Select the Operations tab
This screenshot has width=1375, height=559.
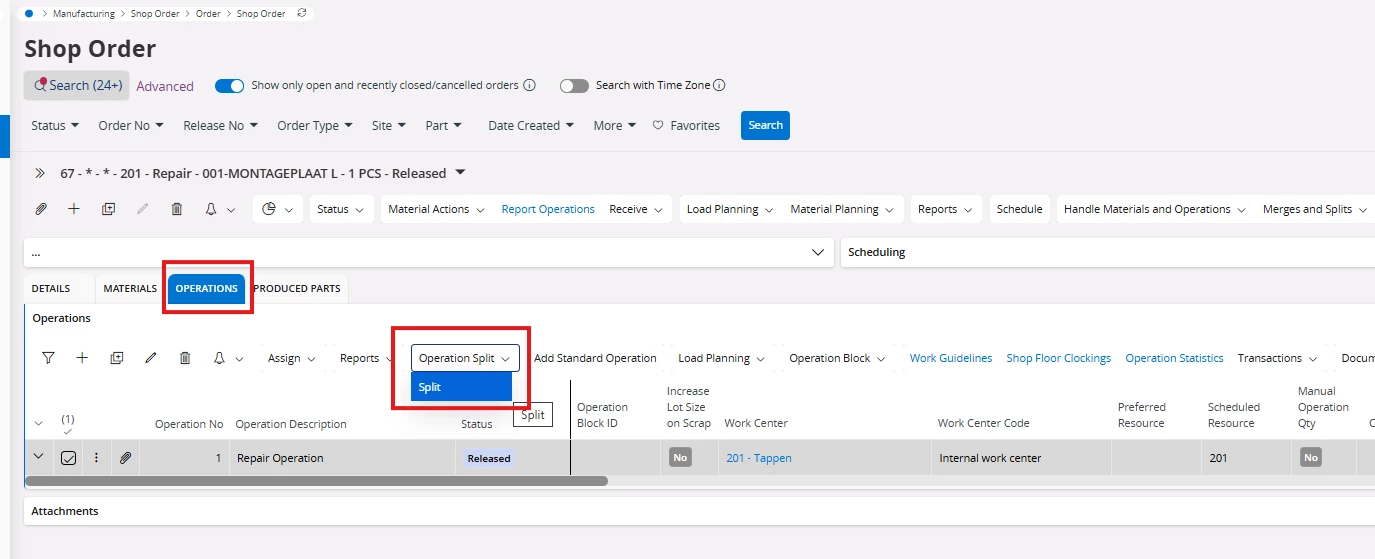(207, 288)
